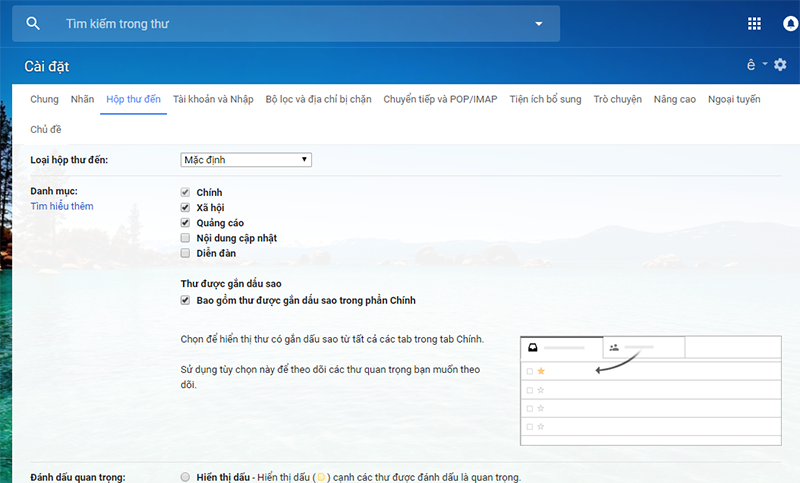Screen dimensions: 800x483
Task: Switch to the 'Chung' settings tab
Action: [x=44, y=99]
